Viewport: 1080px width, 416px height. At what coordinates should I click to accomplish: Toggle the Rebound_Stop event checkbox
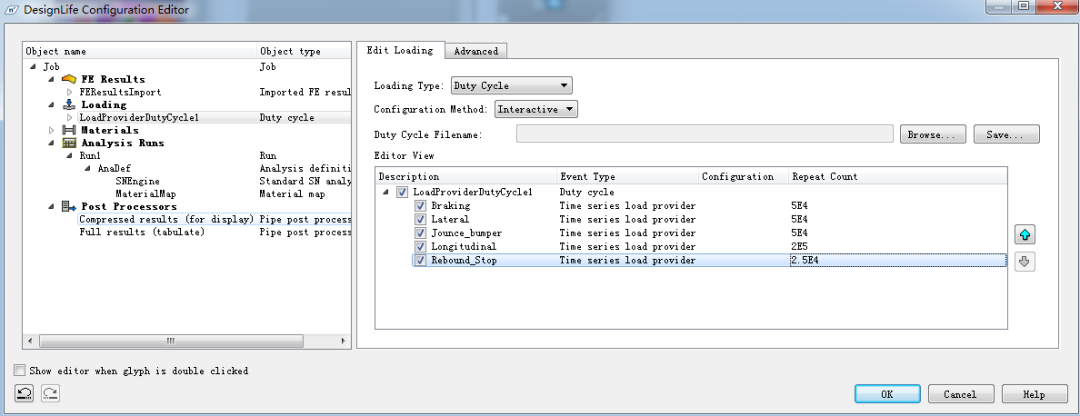click(420, 260)
